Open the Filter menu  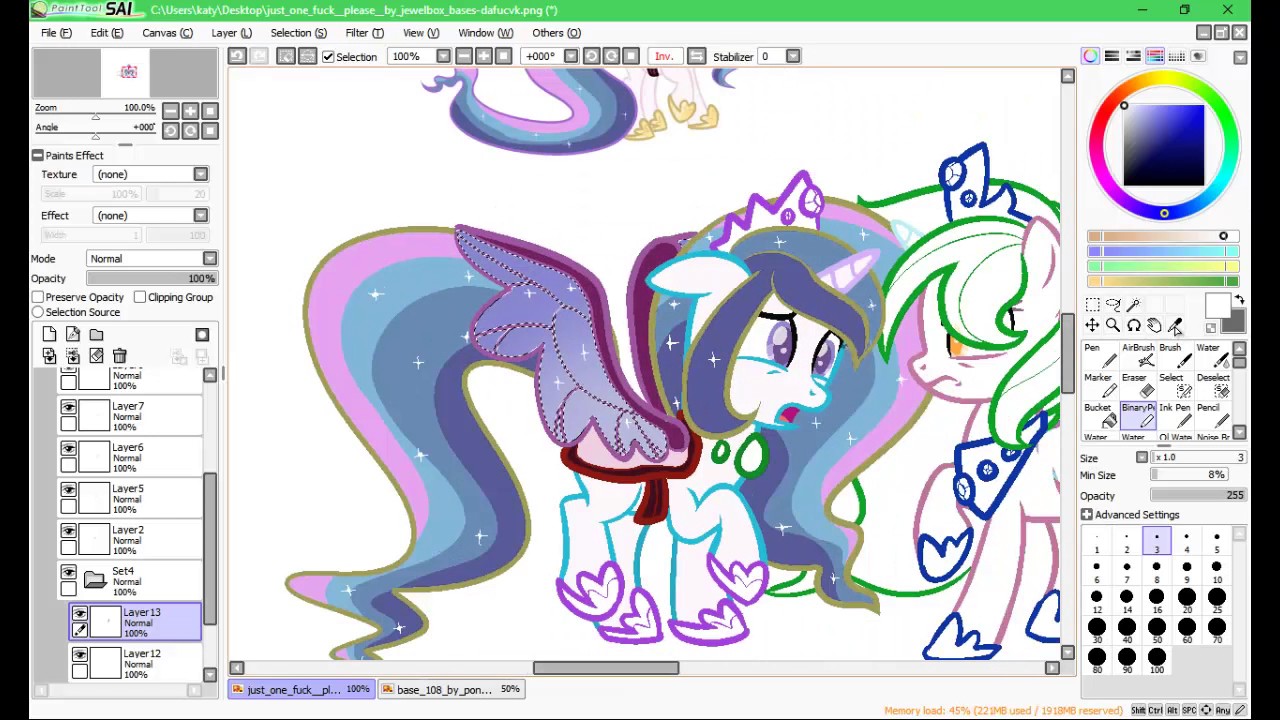pyautogui.click(x=364, y=33)
